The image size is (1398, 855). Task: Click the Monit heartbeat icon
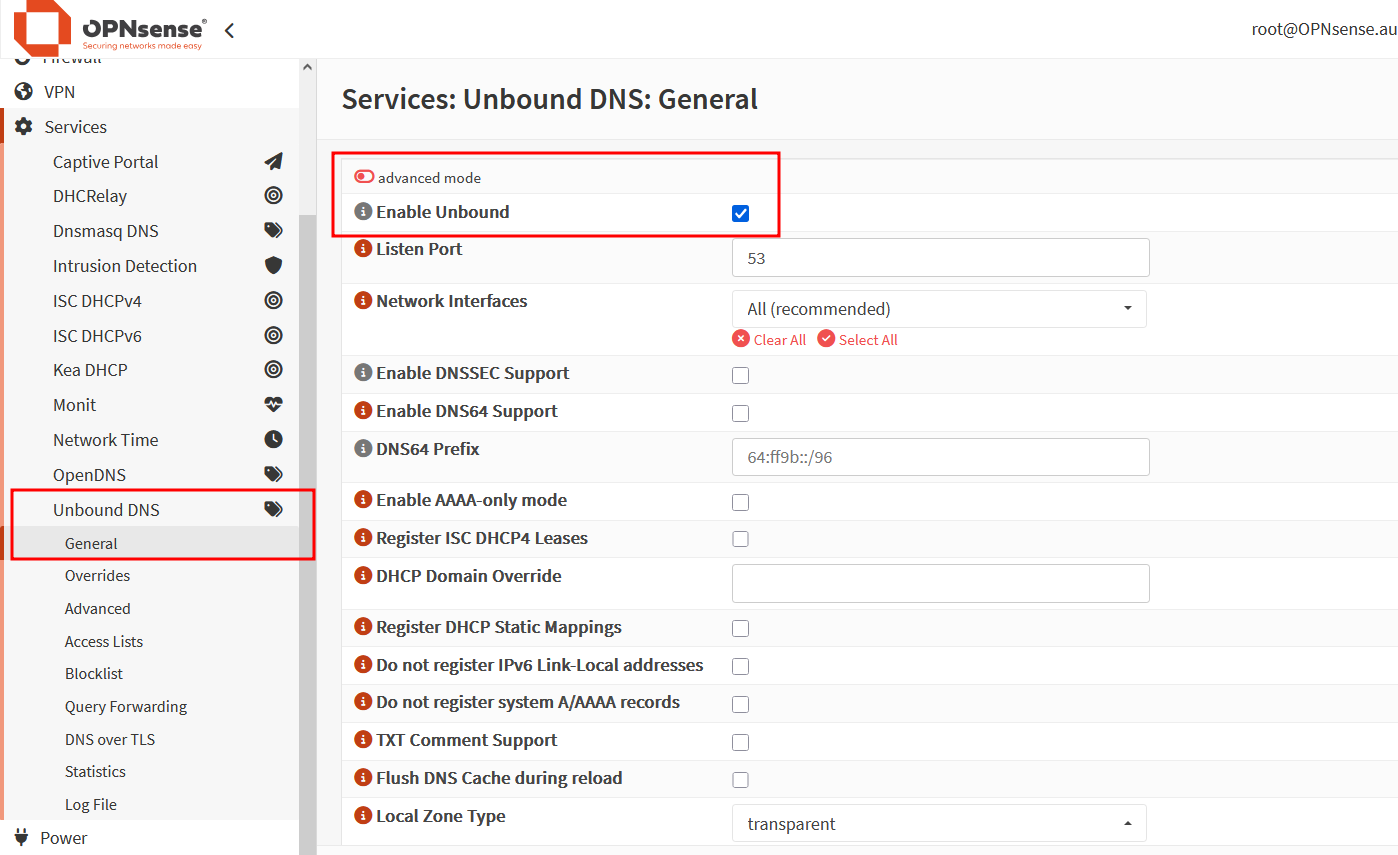pyautogui.click(x=273, y=405)
